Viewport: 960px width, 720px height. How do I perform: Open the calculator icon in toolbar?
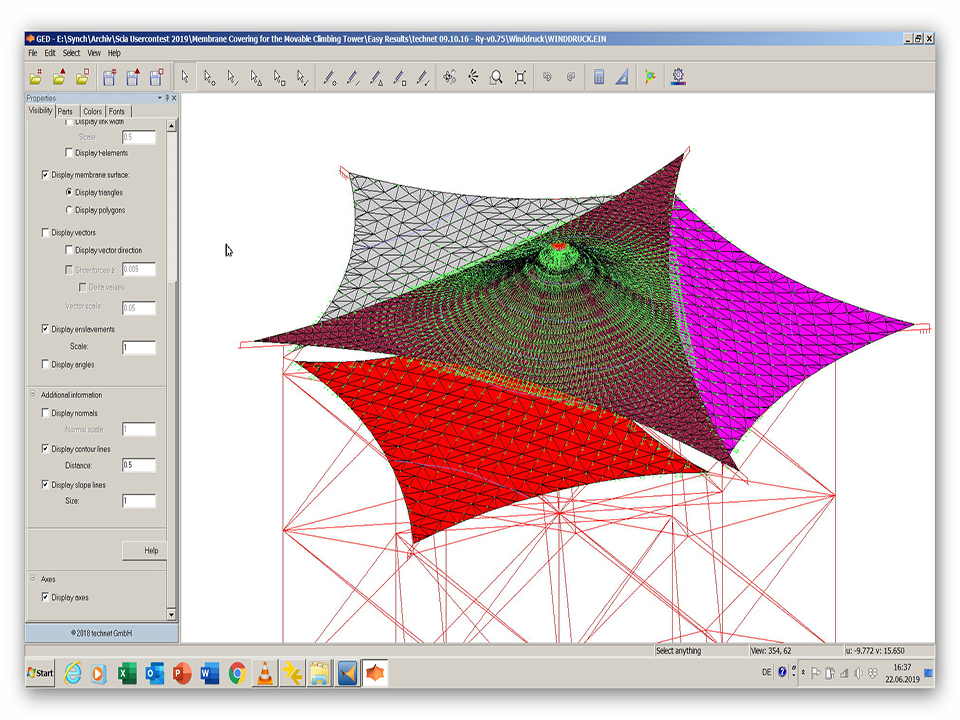click(599, 76)
